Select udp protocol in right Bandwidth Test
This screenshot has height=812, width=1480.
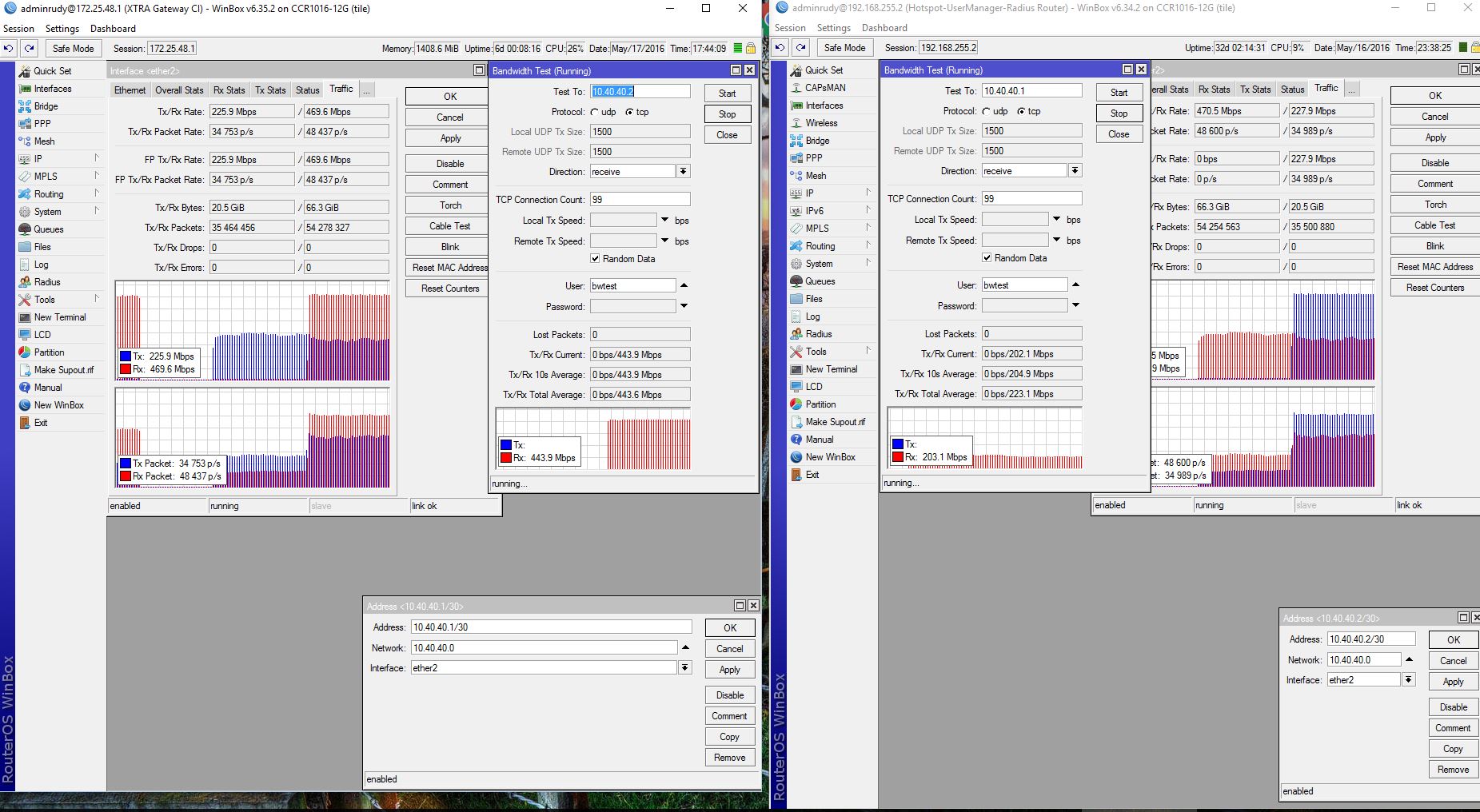pos(987,111)
